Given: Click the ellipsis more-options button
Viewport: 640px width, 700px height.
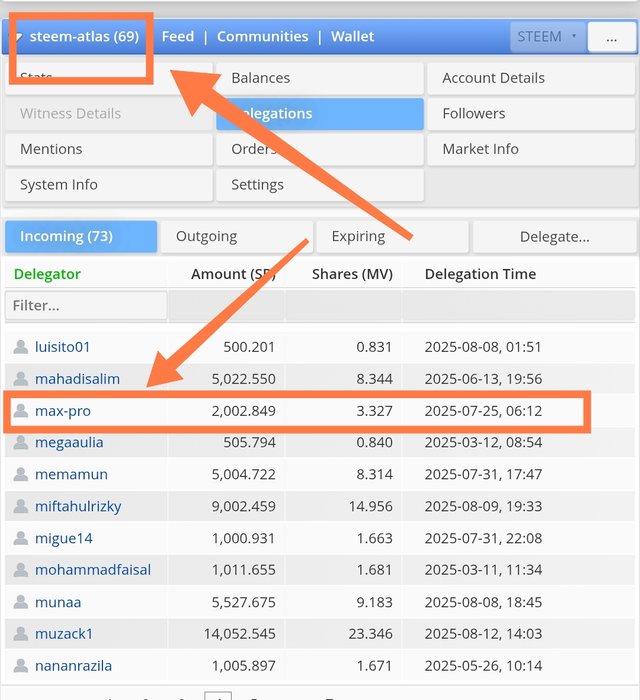Looking at the screenshot, I should coord(611,37).
